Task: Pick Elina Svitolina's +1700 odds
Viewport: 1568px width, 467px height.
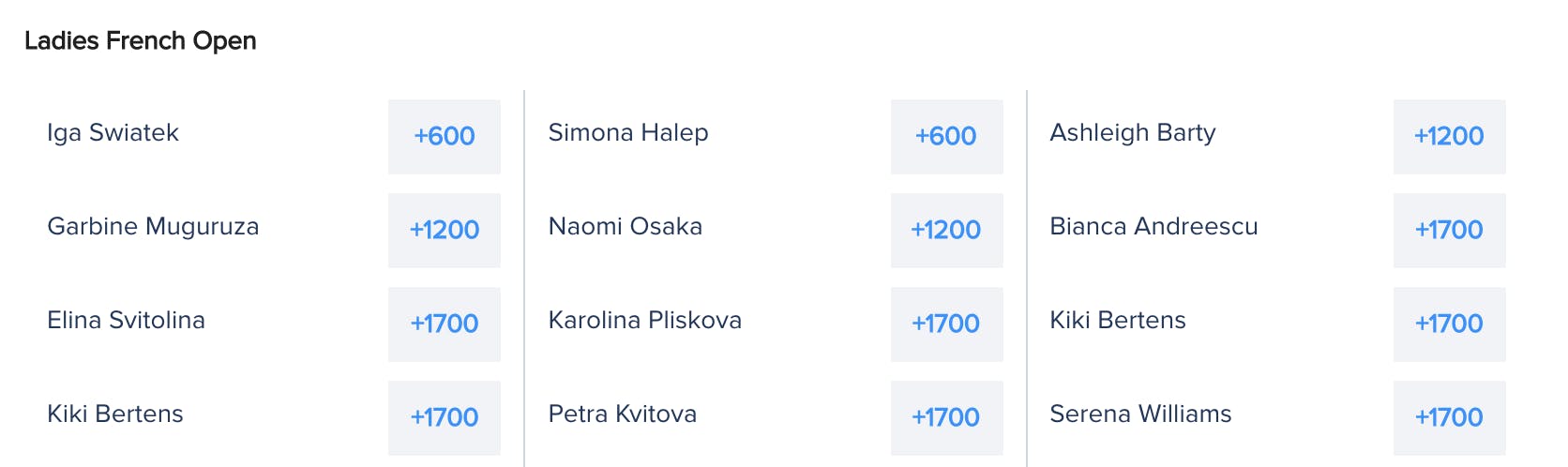Action: [445, 324]
